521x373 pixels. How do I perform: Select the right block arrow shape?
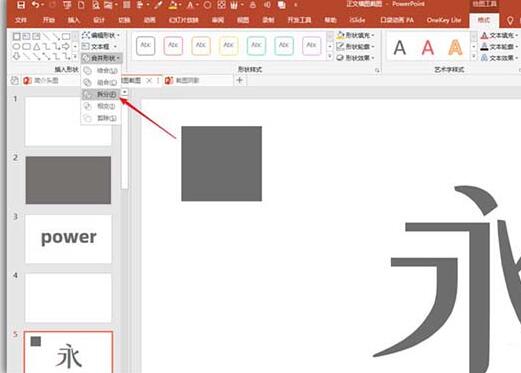(x=66, y=46)
